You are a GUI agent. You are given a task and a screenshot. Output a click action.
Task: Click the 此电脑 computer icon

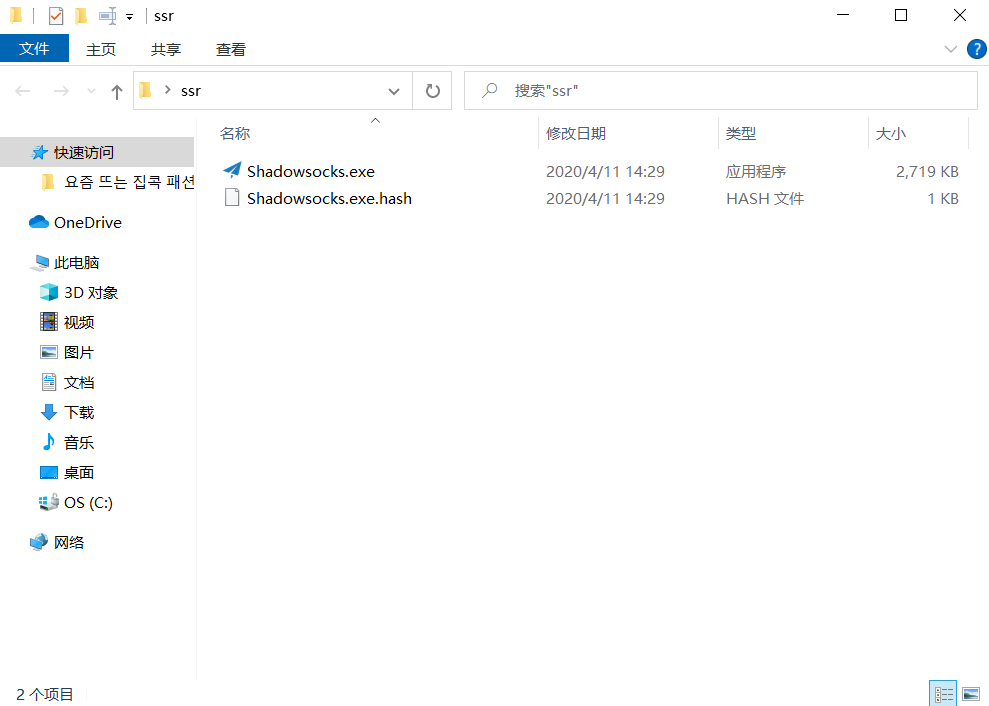[x=39, y=262]
